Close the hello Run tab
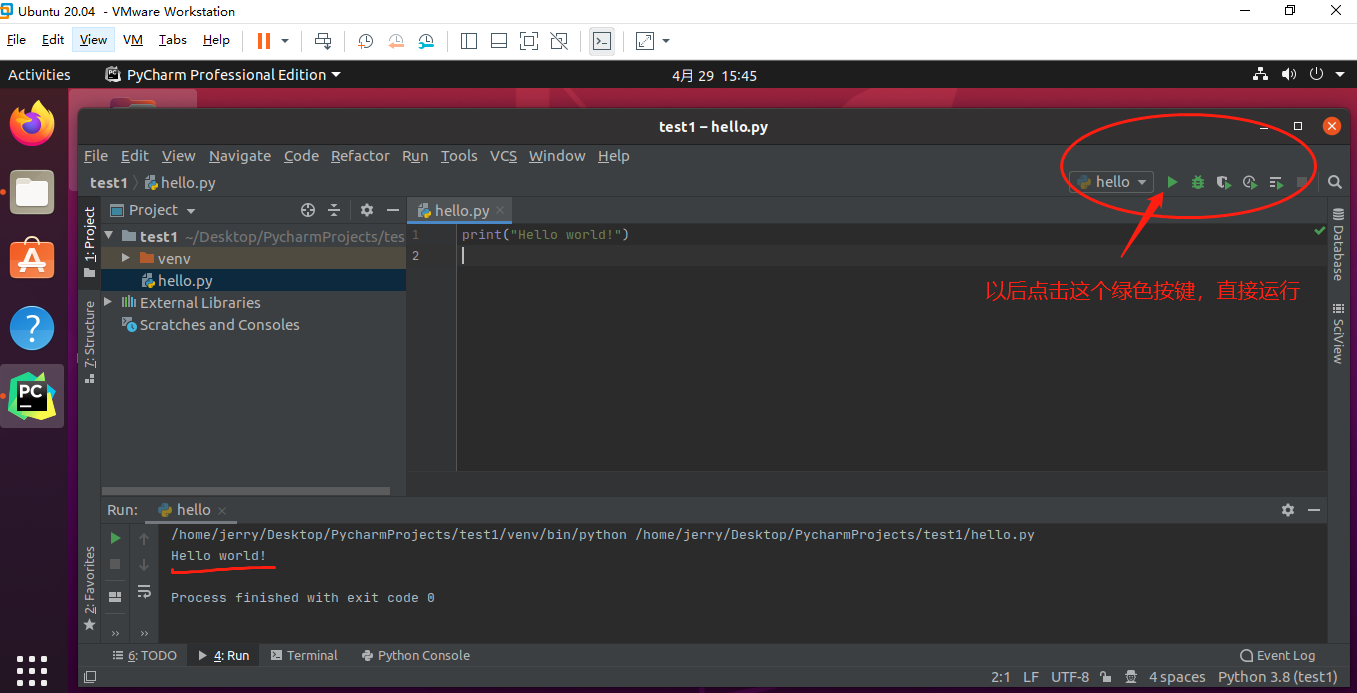 coord(222,511)
